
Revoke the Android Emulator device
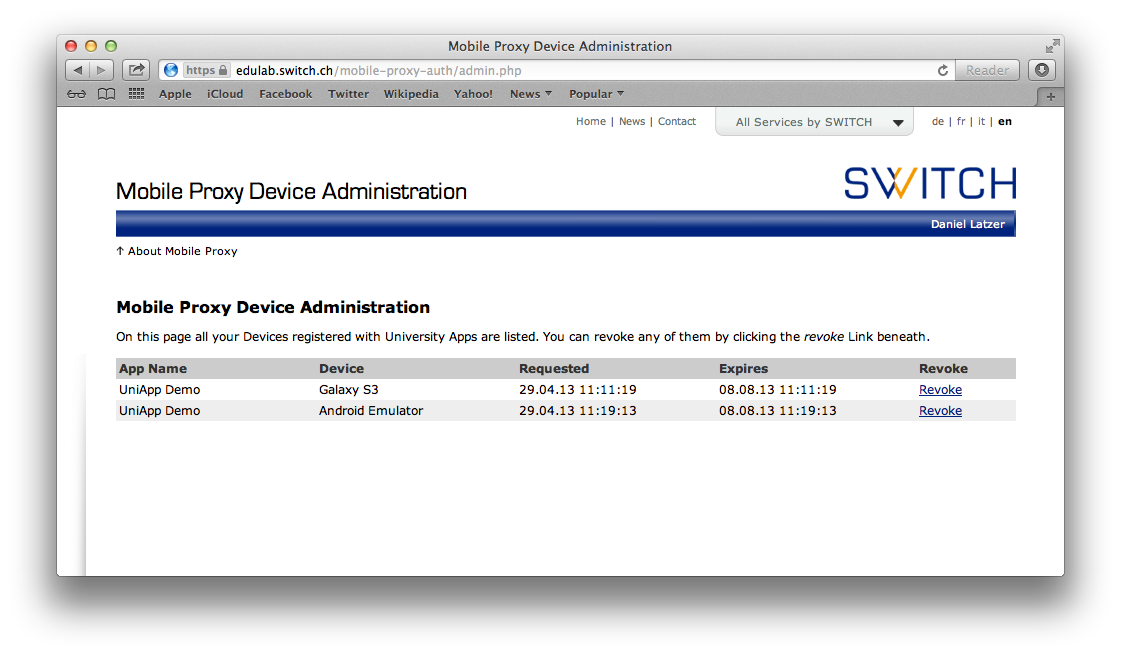pyautogui.click(x=940, y=410)
